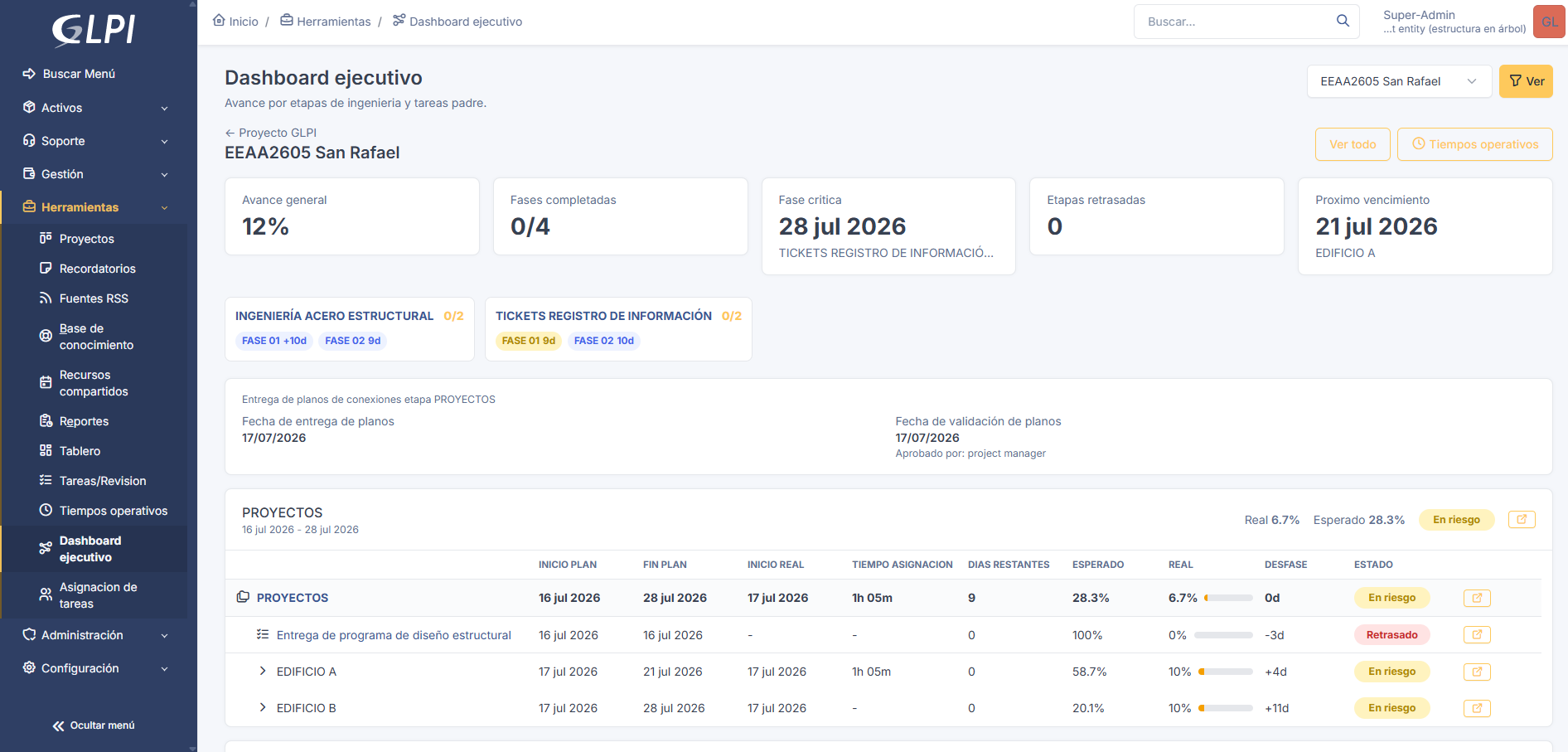
Task: Click the Recursos compartidos calendar icon
Action: 46,382
